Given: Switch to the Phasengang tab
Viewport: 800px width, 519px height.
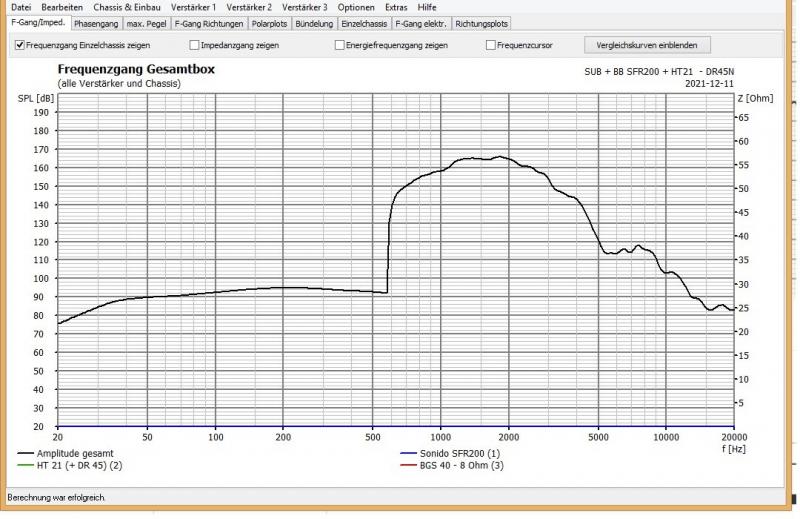Looking at the screenshot, I should tap(96, 23).
